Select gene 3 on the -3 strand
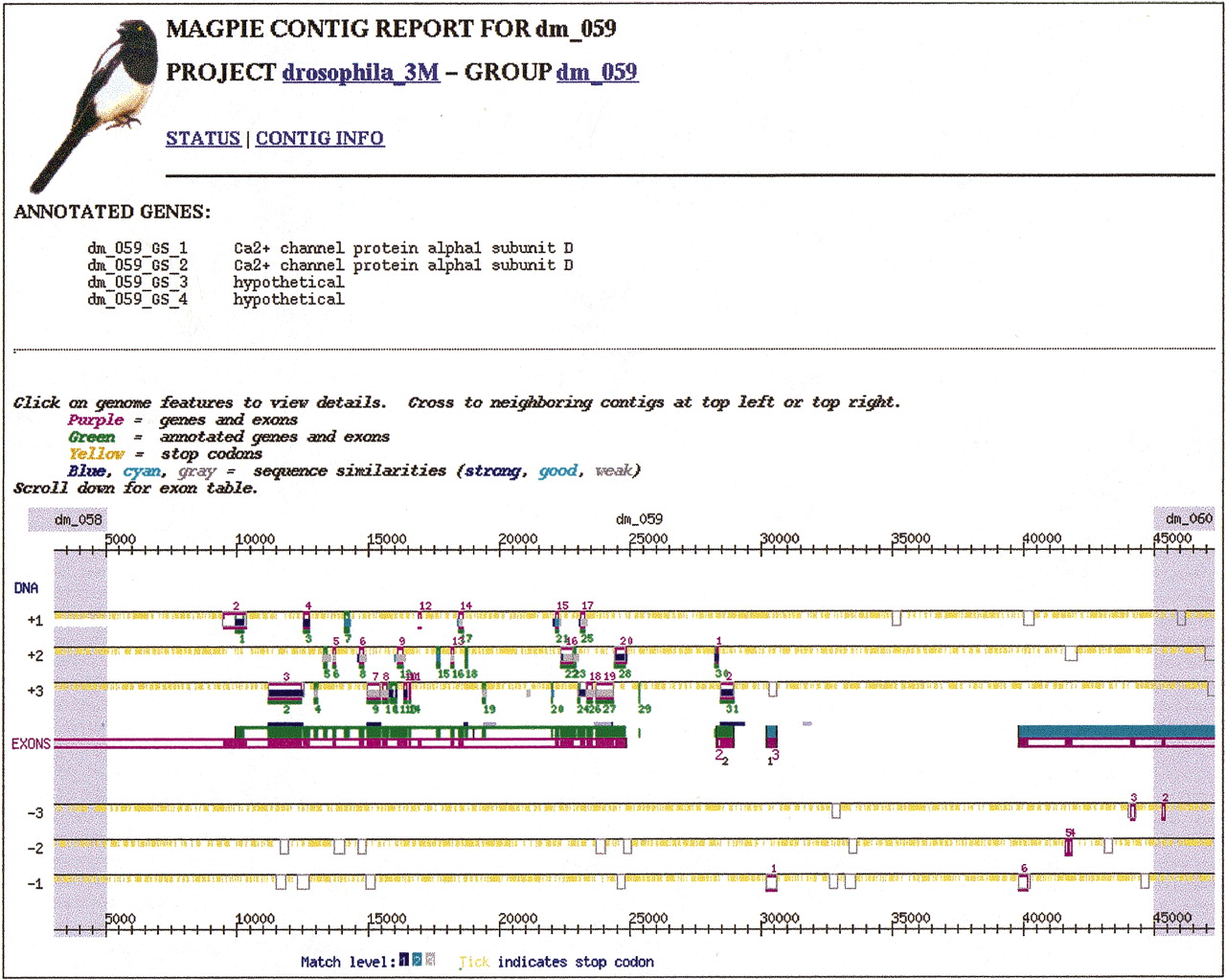This screenshot has height=980, width=1226. (1133, 811)
